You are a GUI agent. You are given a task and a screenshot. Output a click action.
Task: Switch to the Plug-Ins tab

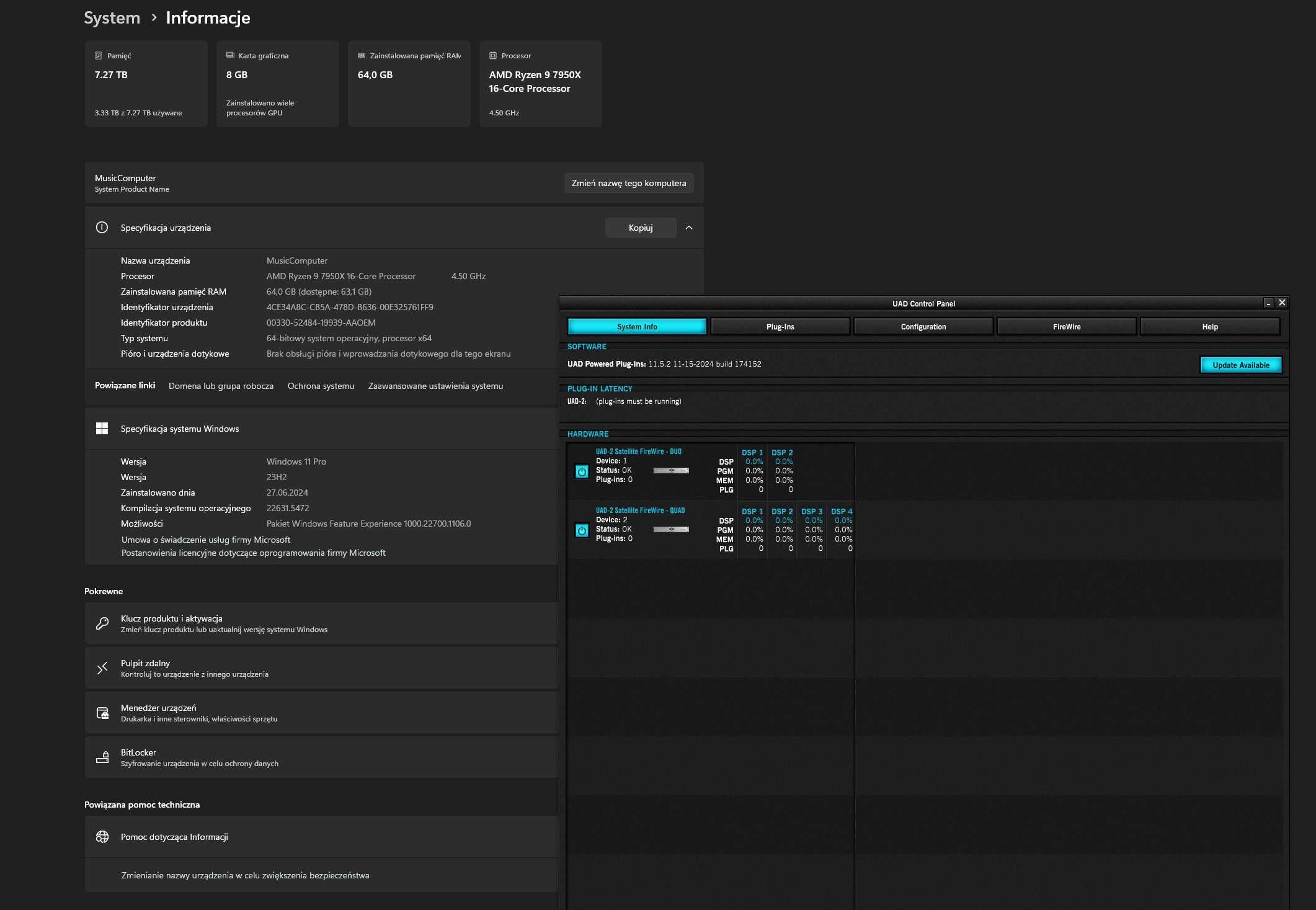pyautogui.click(x=780, y=326)
